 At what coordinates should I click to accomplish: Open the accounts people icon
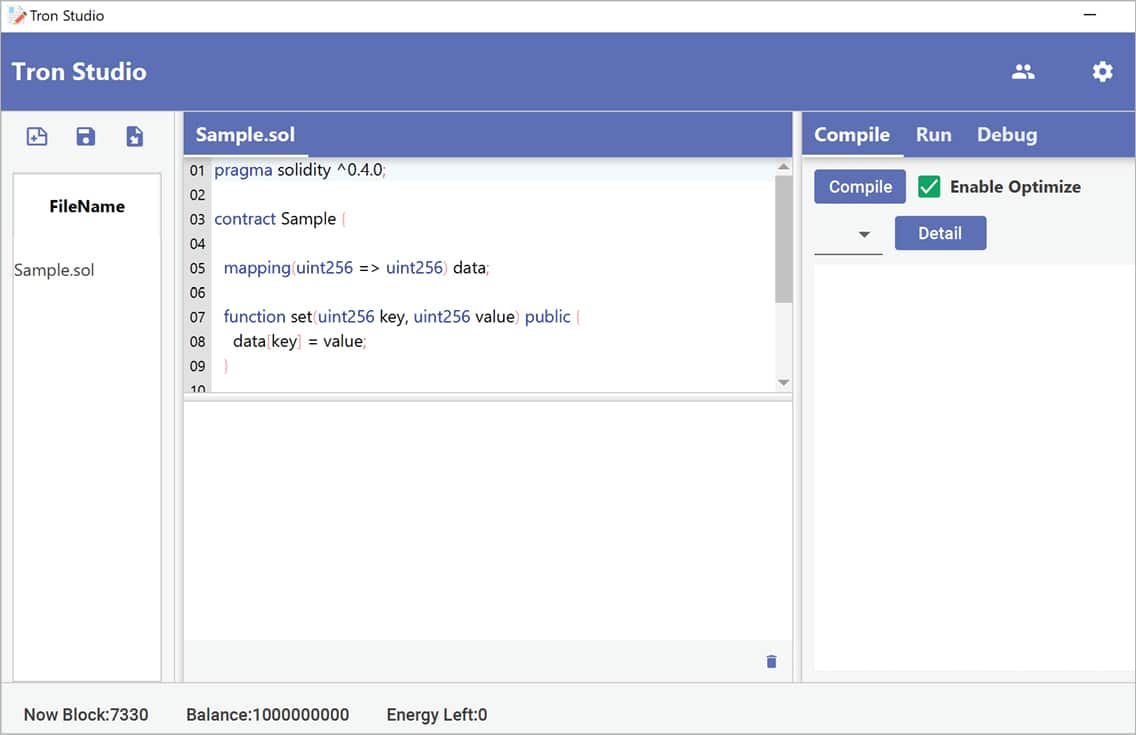(x=1023, y=72)
